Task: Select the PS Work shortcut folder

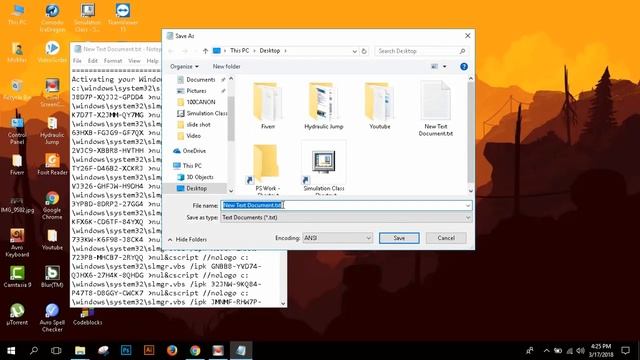Action: (x=267, y=168)
